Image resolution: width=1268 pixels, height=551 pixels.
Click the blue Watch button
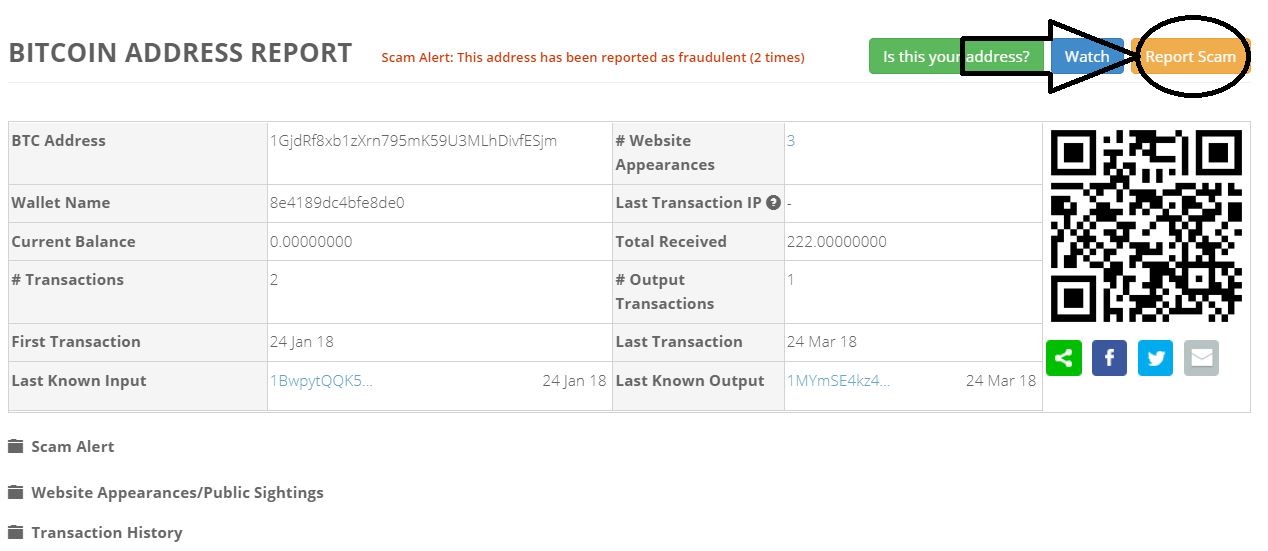[x=1087, y=56]
